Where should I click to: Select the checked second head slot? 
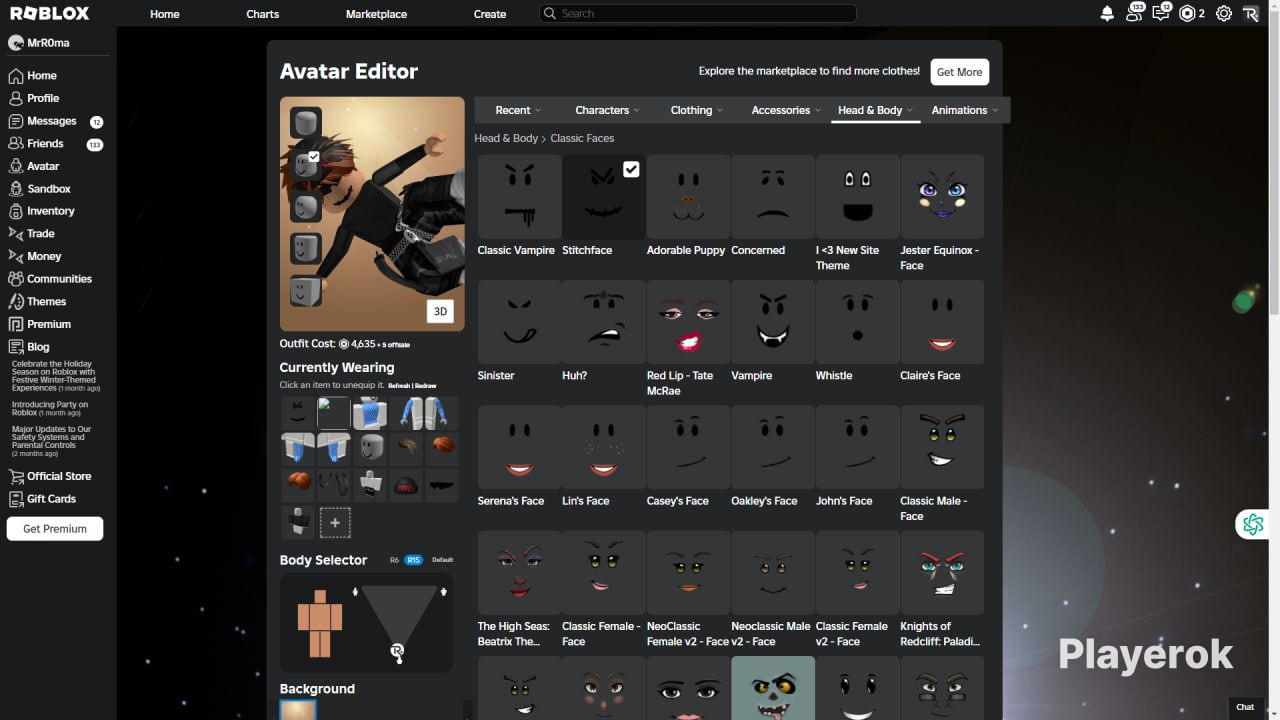(x=306, y=165)
